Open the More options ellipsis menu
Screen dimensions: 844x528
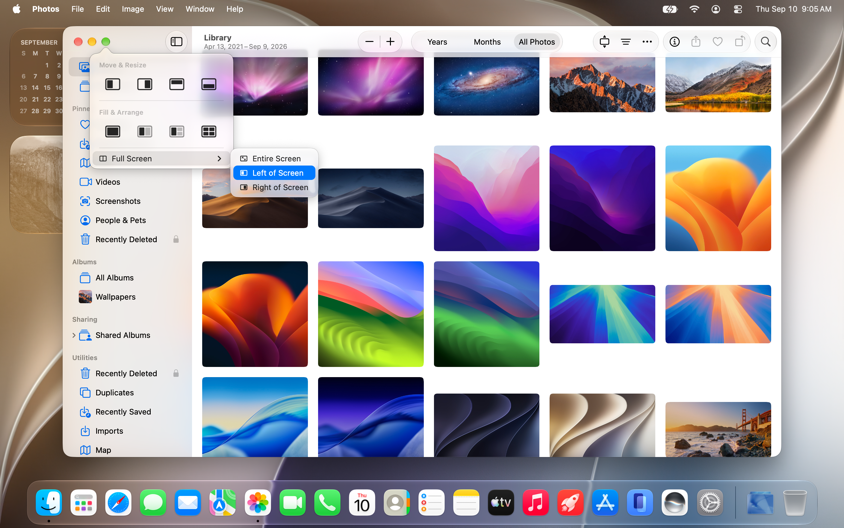[x=647, y=41]
